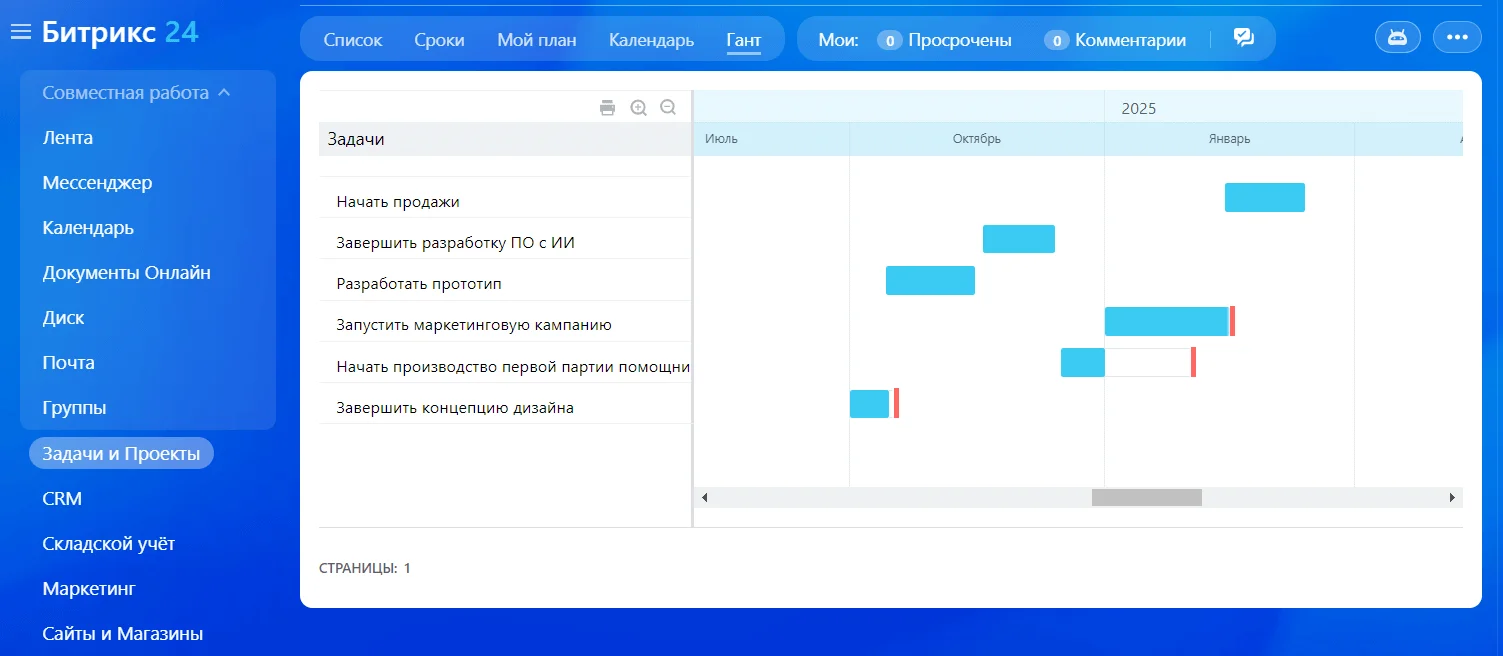Screen dimensions: 1503x656
Task: Open the hamburger menu next to Битрикс 24
Action: [21, 33]
